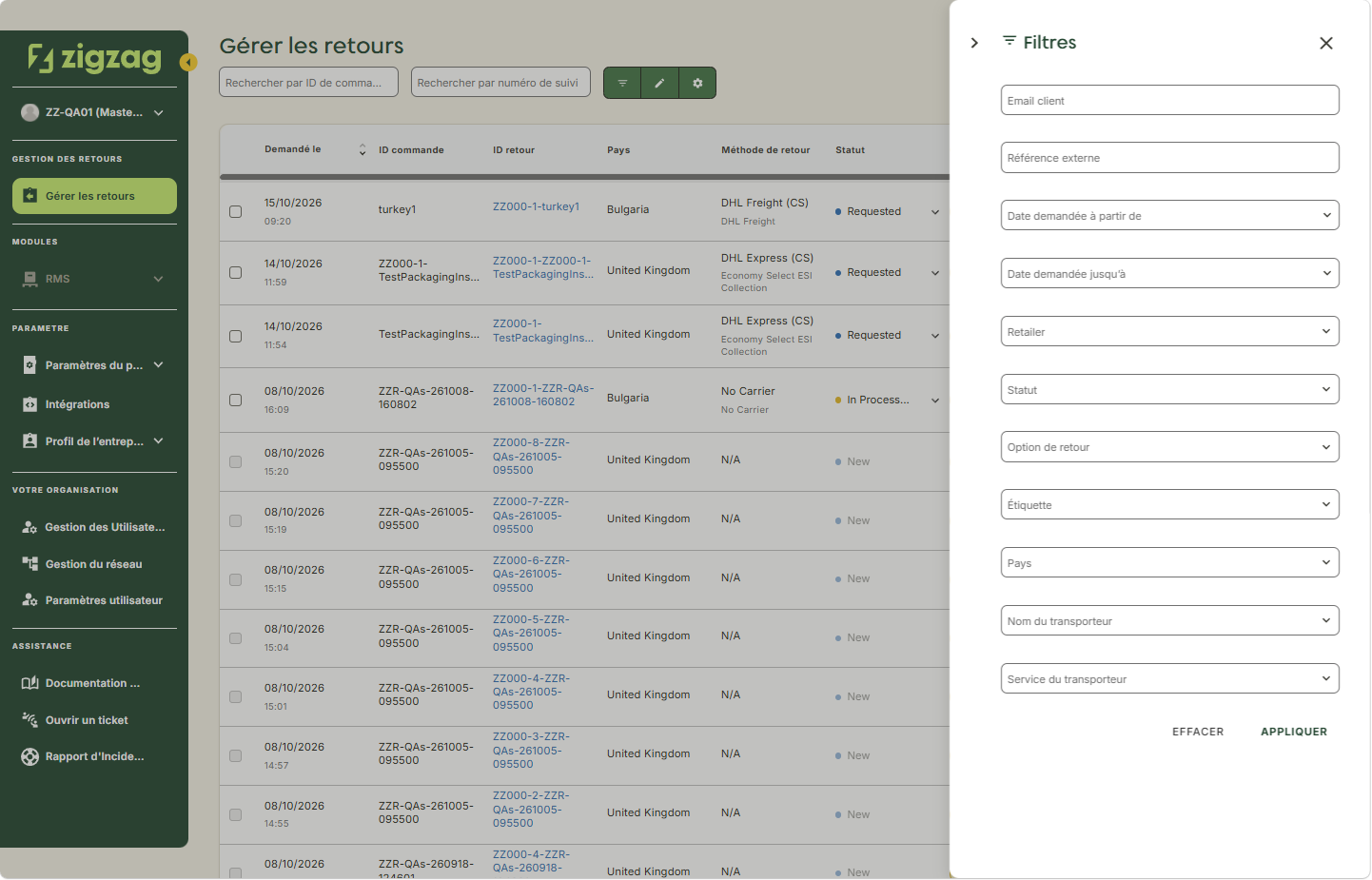Click the filter icon in green toolbar
This screenshot has height=880, width=1372.
622,83
